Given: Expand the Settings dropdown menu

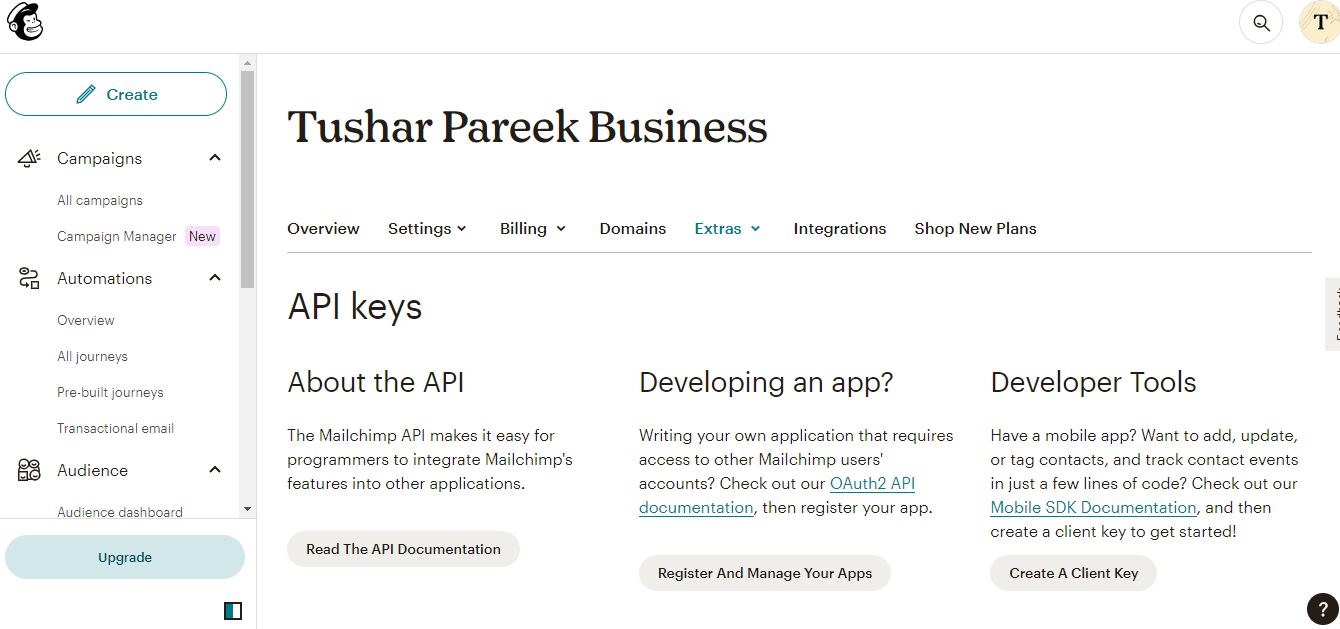Looking at the screenshot, I should [x=428, y=229].
